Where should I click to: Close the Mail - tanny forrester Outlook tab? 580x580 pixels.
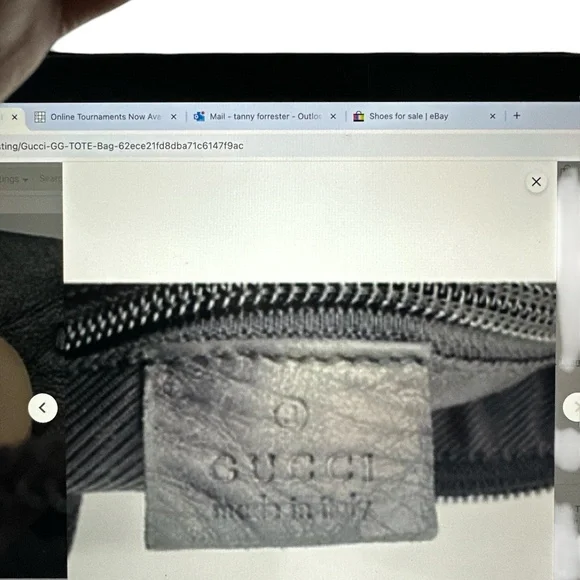click(333, 117)
